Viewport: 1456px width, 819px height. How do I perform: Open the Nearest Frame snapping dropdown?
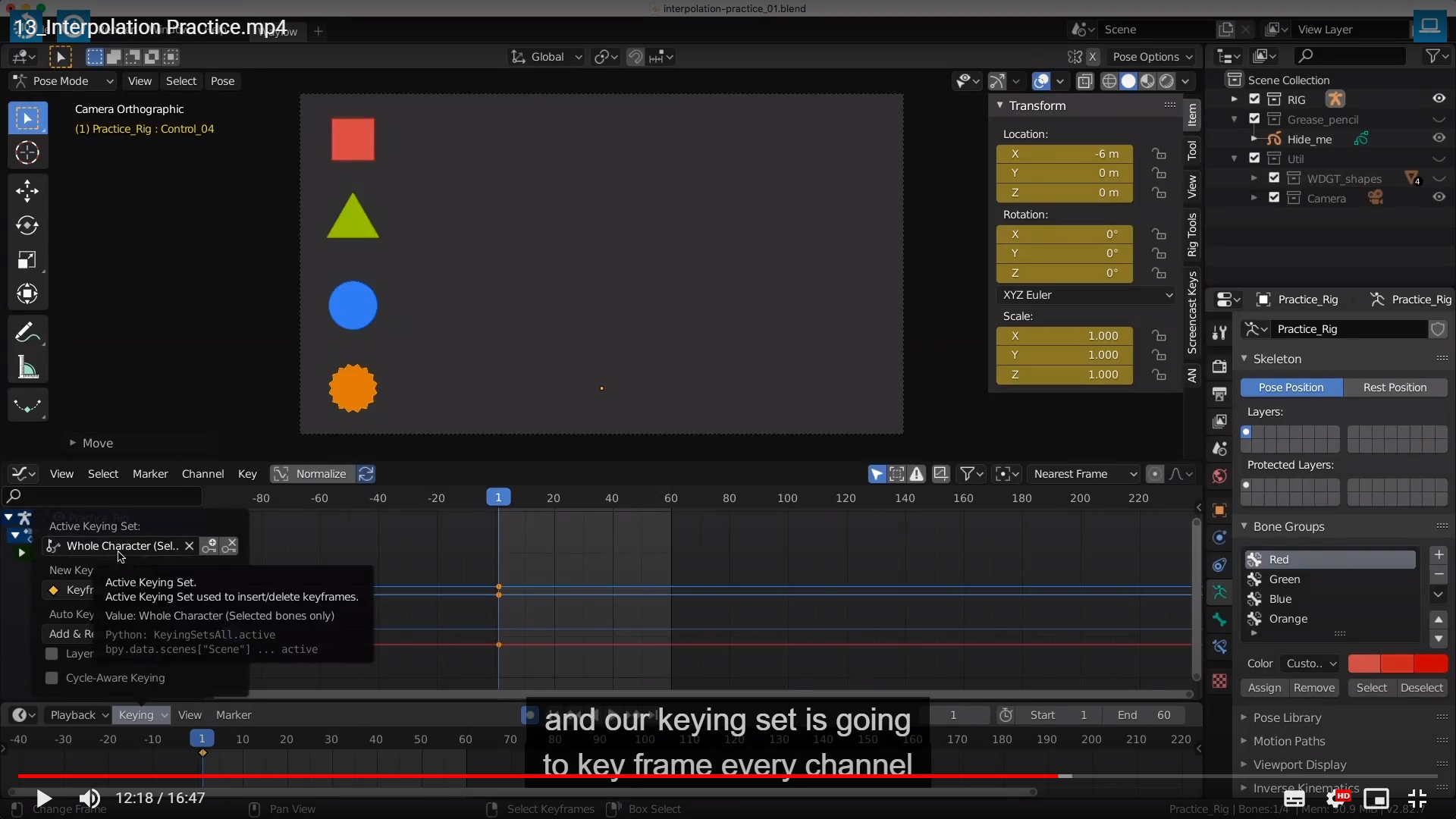point(1084,474)
